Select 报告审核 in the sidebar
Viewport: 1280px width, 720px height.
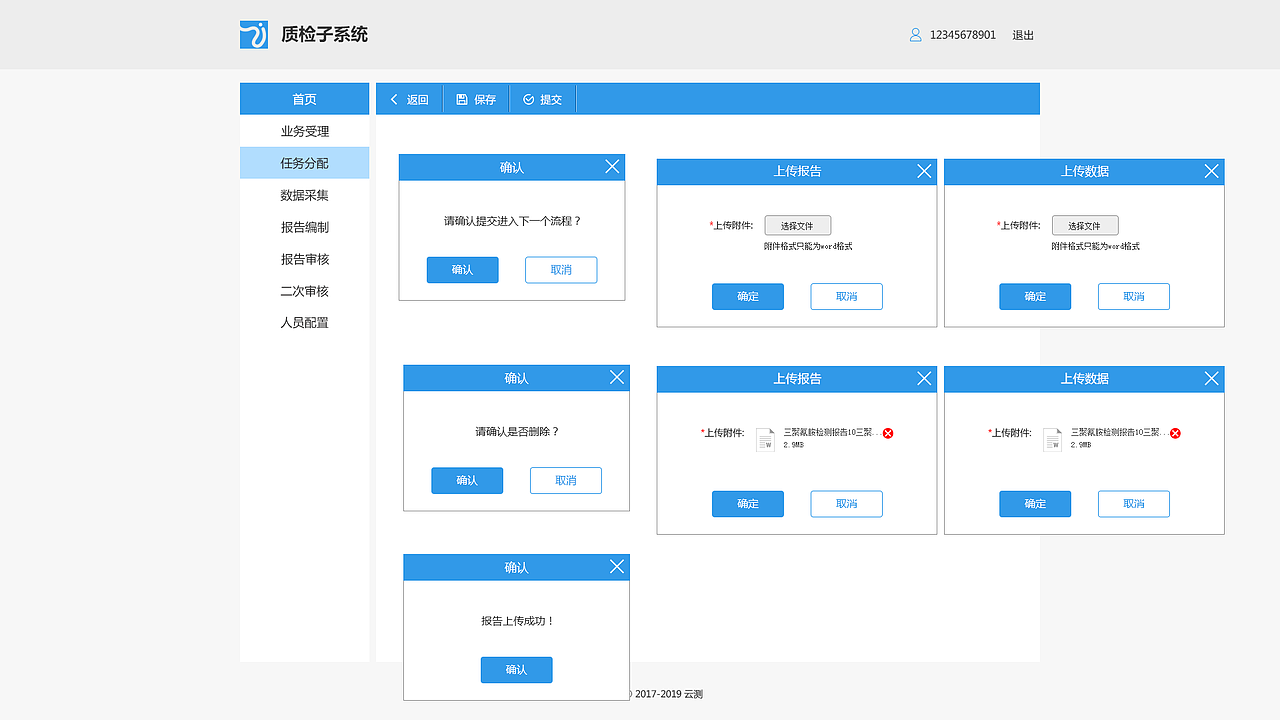[x=304, y=258]
